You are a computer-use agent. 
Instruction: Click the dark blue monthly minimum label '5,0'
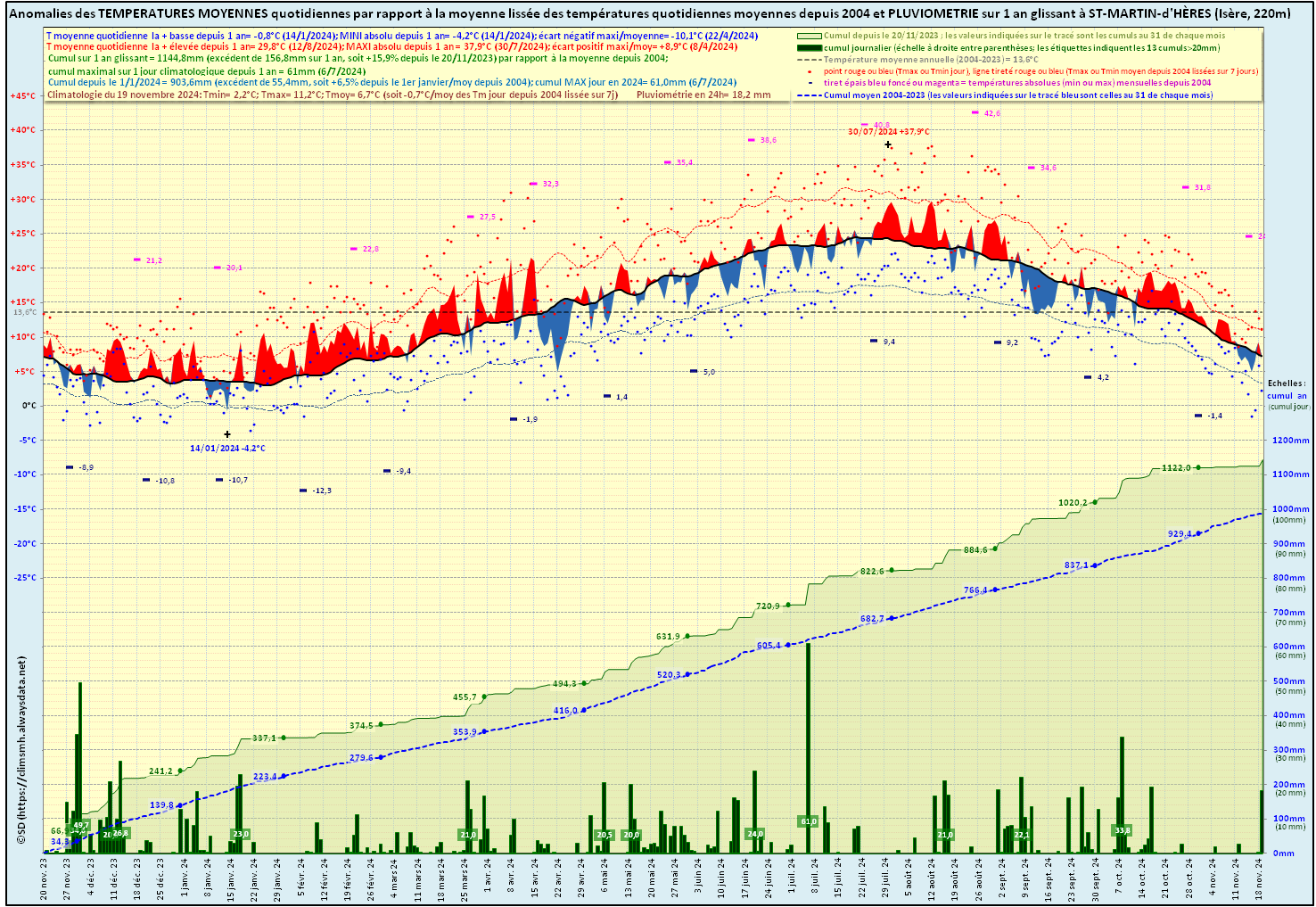[709, 371]
